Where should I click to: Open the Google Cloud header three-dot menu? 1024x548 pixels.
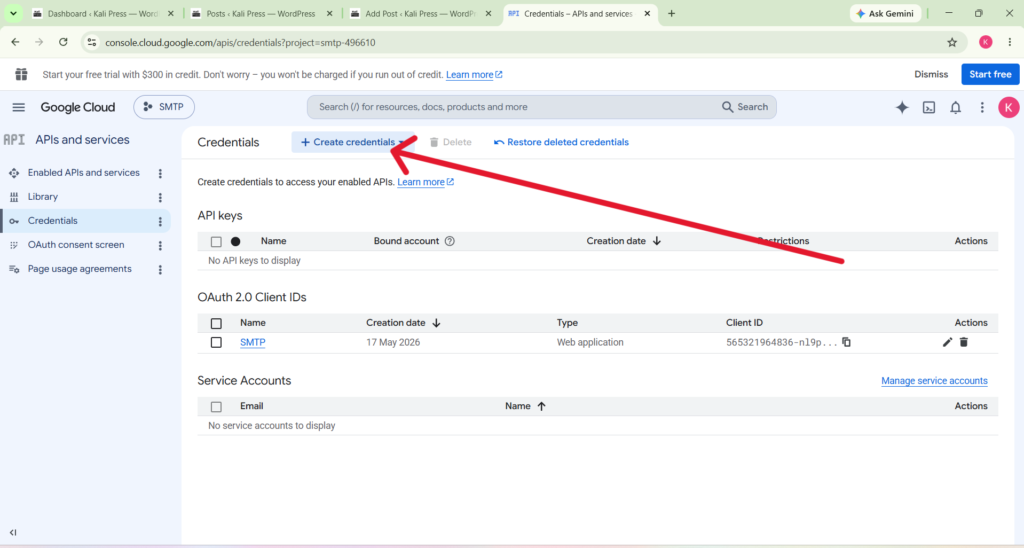click(x=982, y=107)
